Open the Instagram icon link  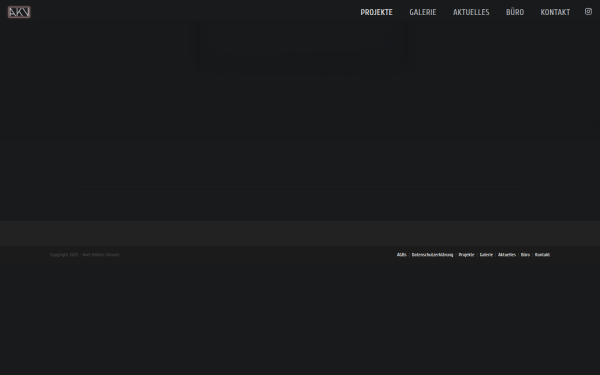(588, 12)
